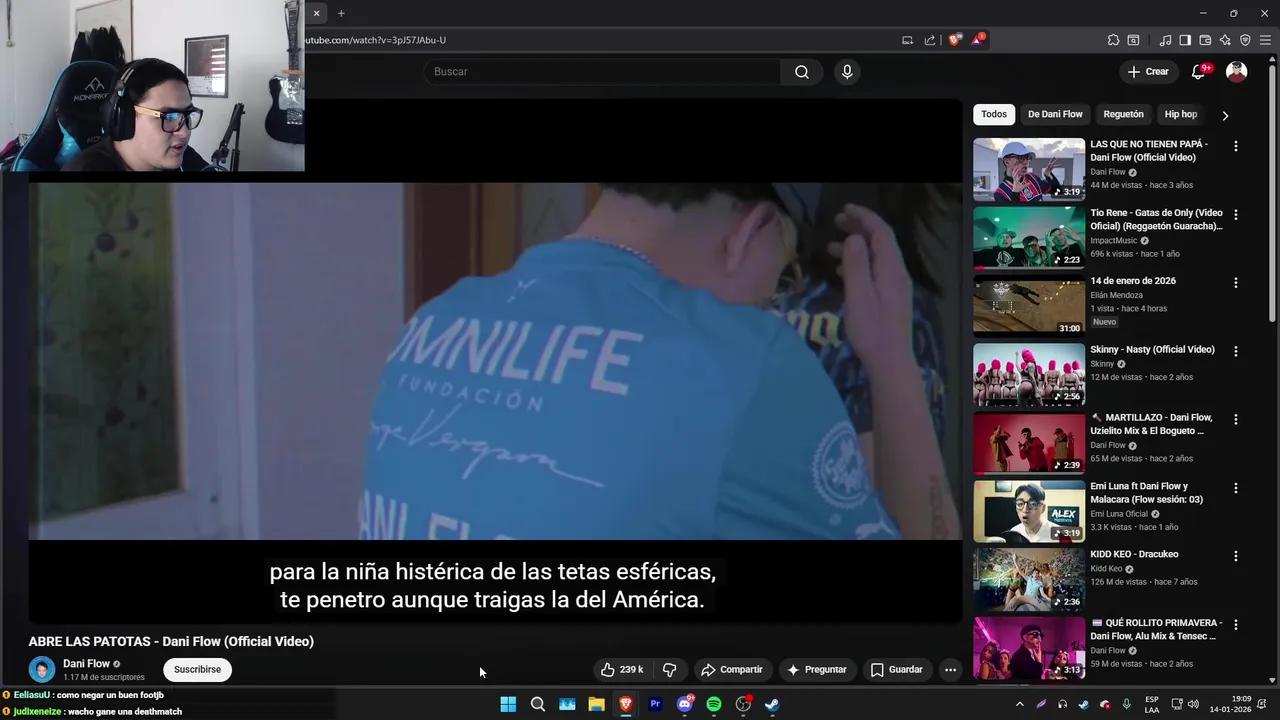1280x720 pixels.
Task: Open Skinny - Nasty video thumbnail
Action: pos(1029,374)
